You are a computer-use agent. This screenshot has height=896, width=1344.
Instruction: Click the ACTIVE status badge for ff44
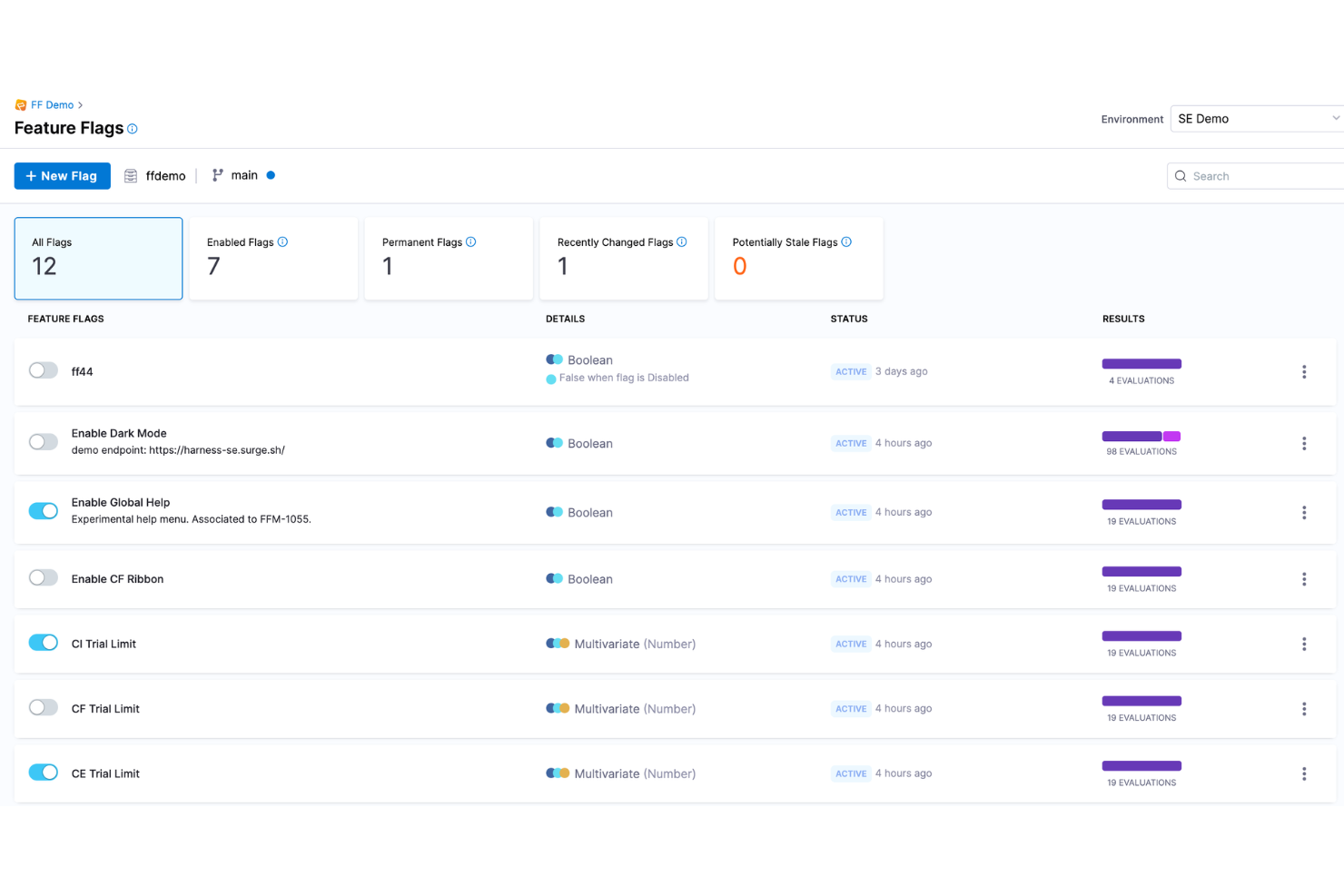pyautogui.click(x=851, y=372)
